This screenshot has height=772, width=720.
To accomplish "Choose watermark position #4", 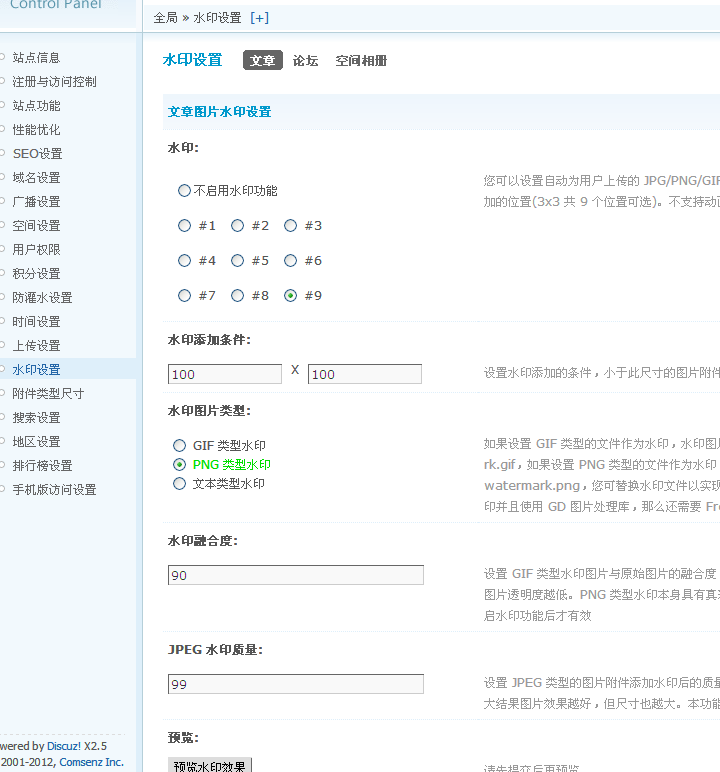I will tap(184, 260).
